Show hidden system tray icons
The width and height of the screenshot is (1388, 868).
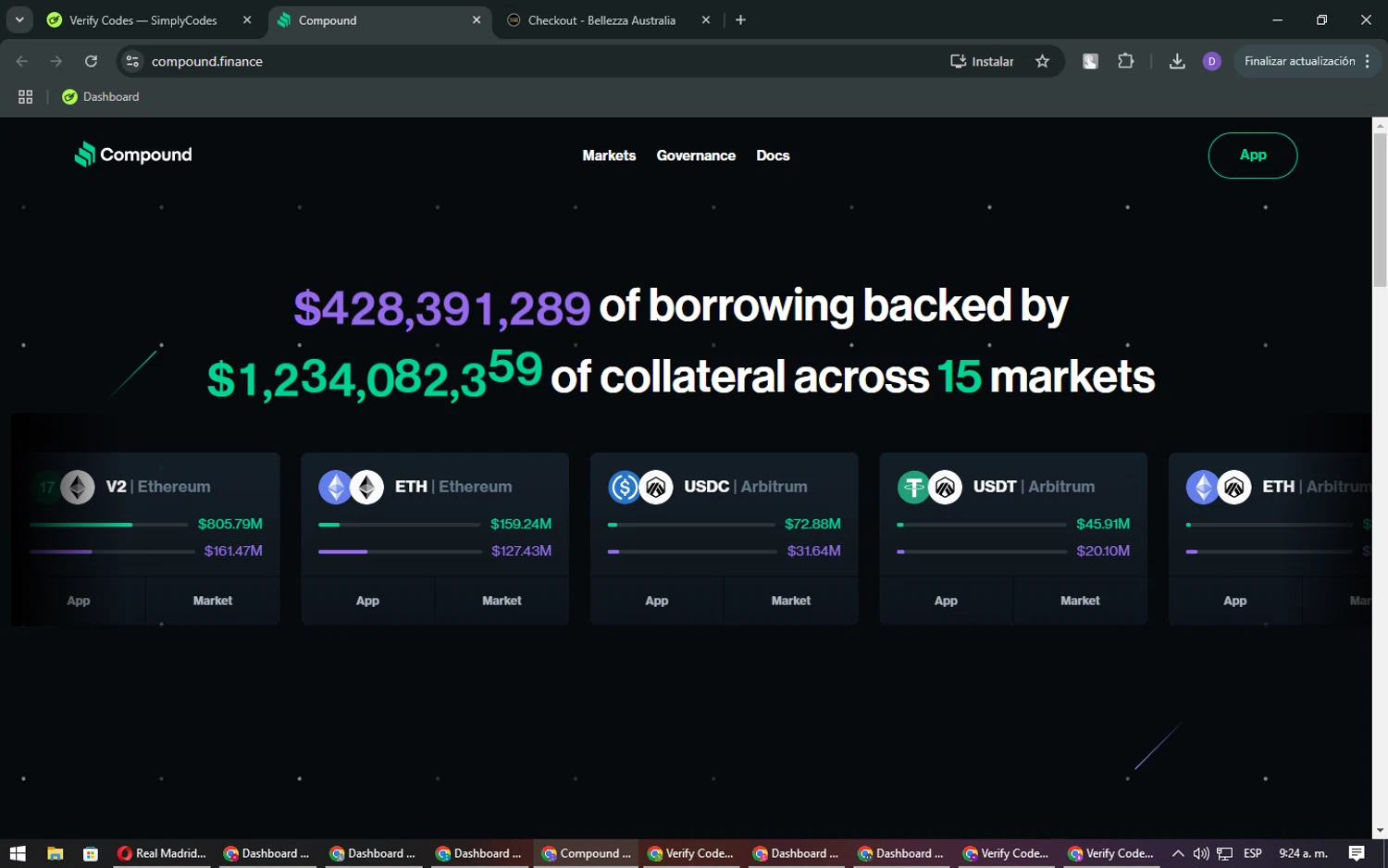pos(1178,853)
